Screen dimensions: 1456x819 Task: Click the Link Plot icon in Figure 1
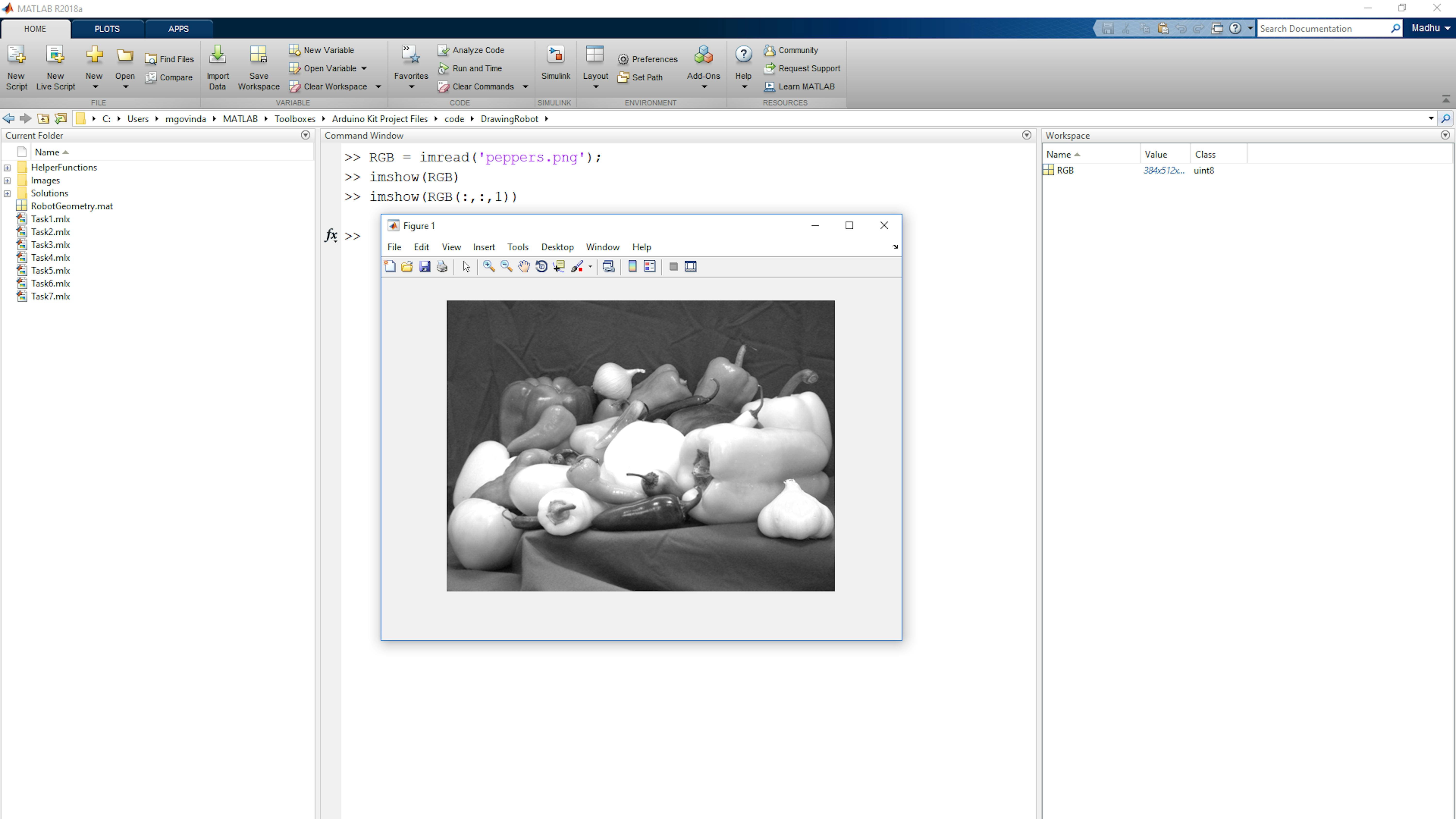[609, 267]
